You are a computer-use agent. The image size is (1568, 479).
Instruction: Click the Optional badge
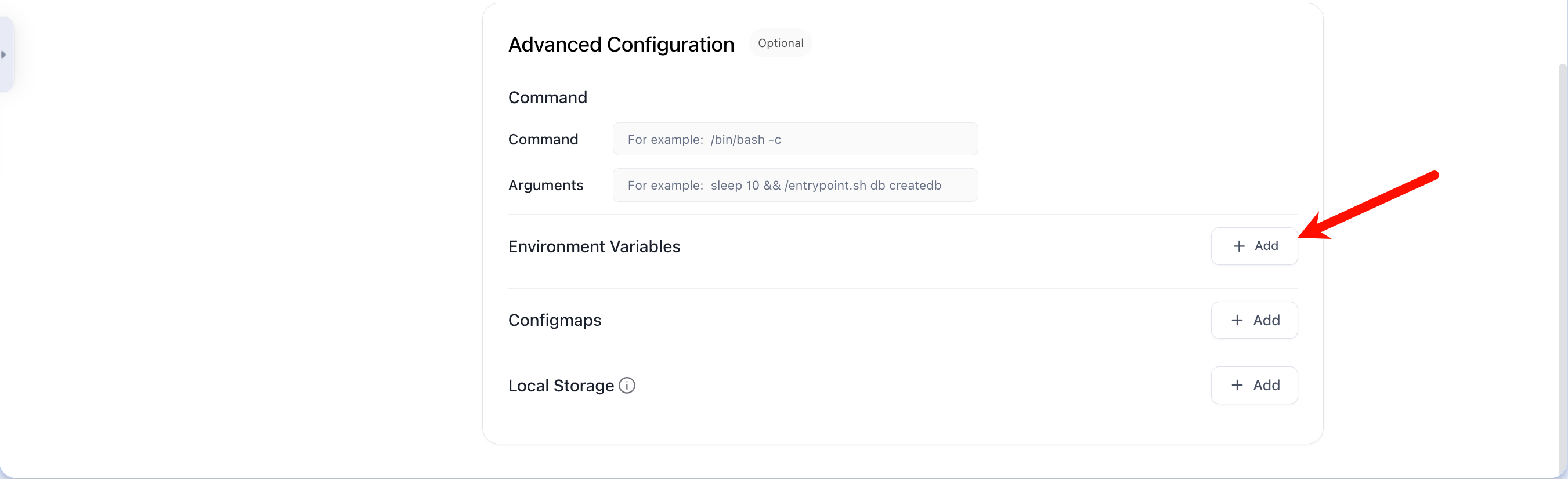780,43
